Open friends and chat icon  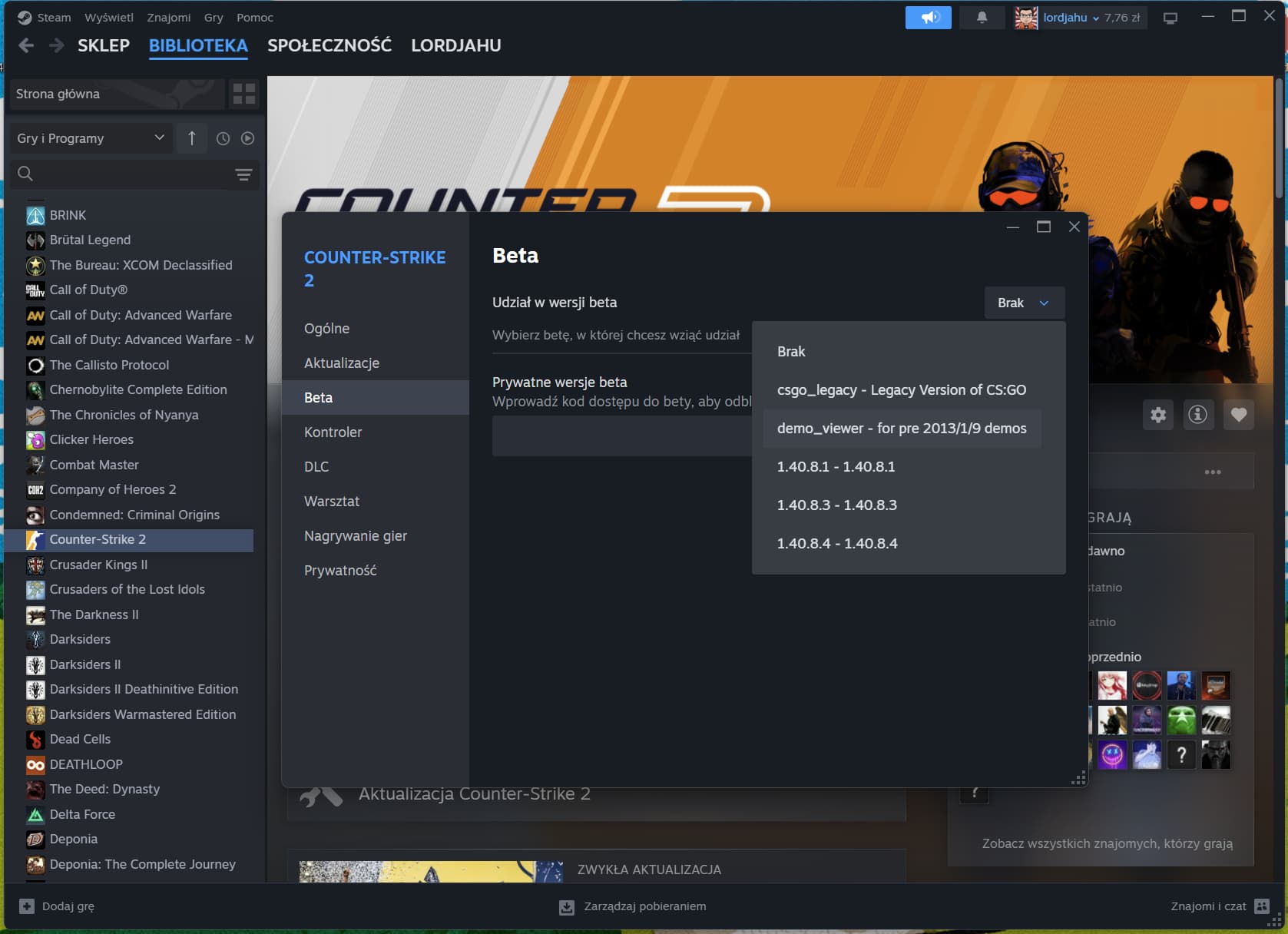[1262, 906]
